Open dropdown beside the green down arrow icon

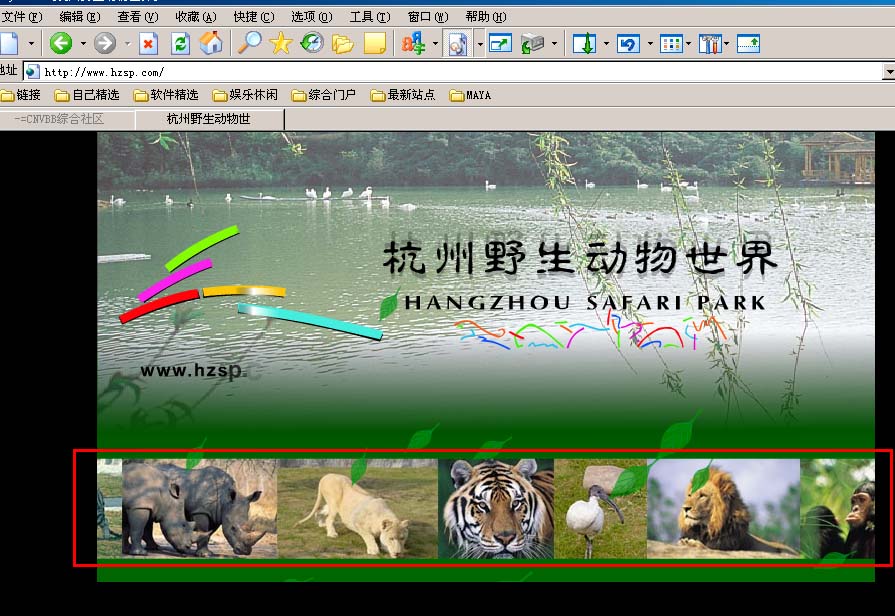(x=606, y=43)
